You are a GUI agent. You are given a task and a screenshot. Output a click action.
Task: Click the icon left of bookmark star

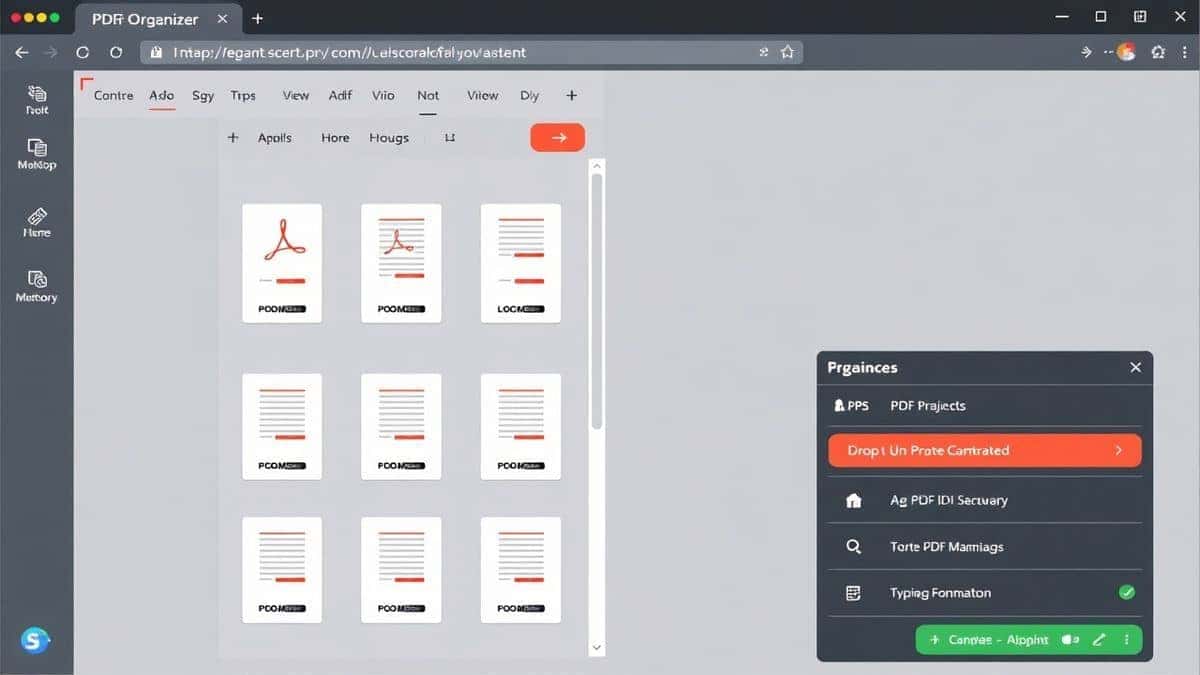[763, 52]
